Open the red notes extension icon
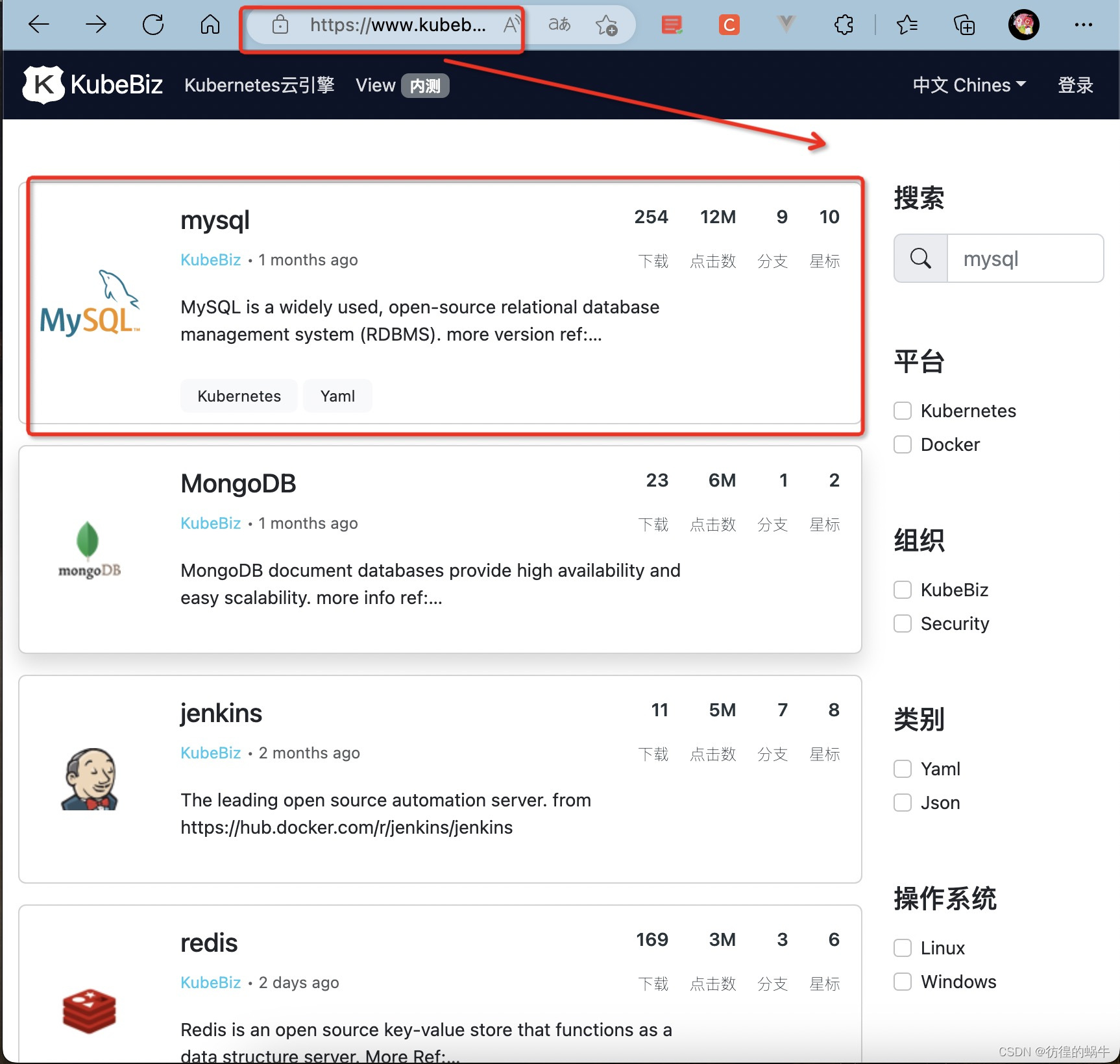 coord(672,25)
